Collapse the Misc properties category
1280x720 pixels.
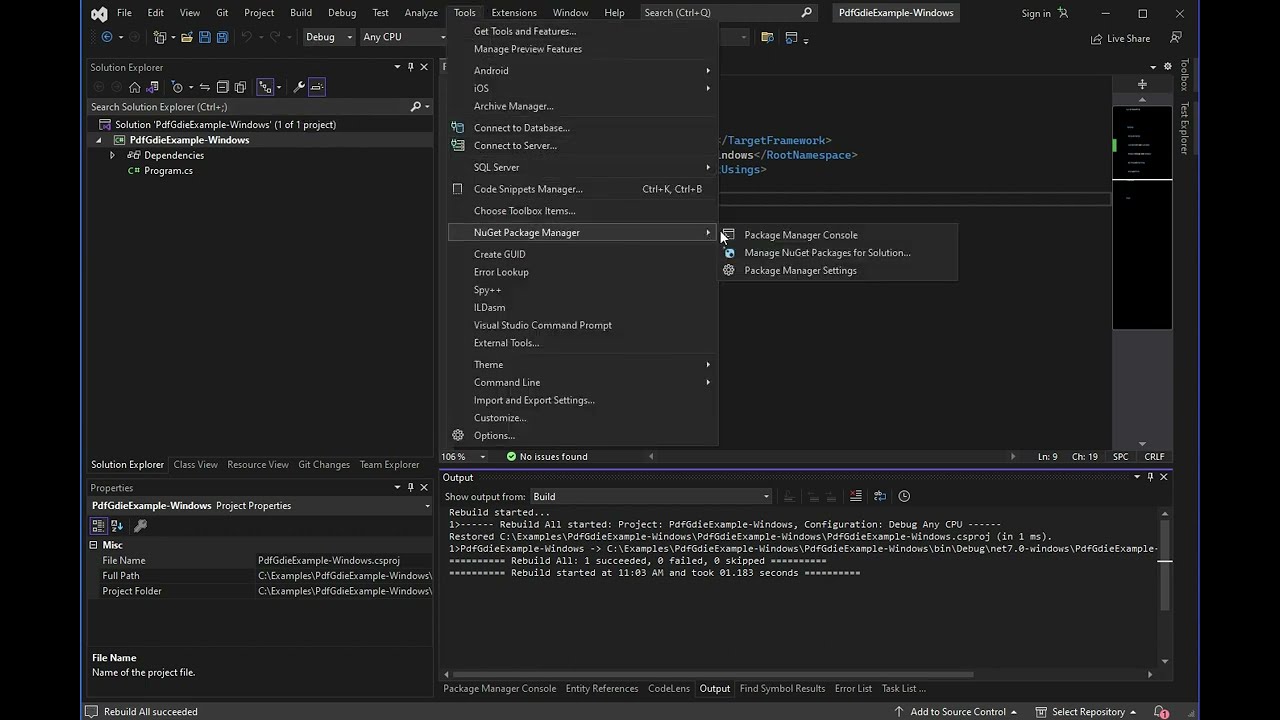[x=94, y=545]
